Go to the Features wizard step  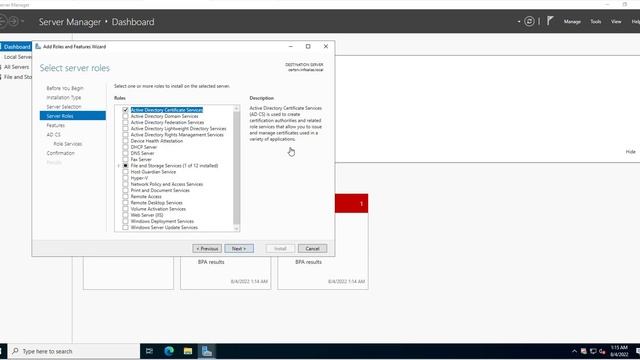click(56, 125)
